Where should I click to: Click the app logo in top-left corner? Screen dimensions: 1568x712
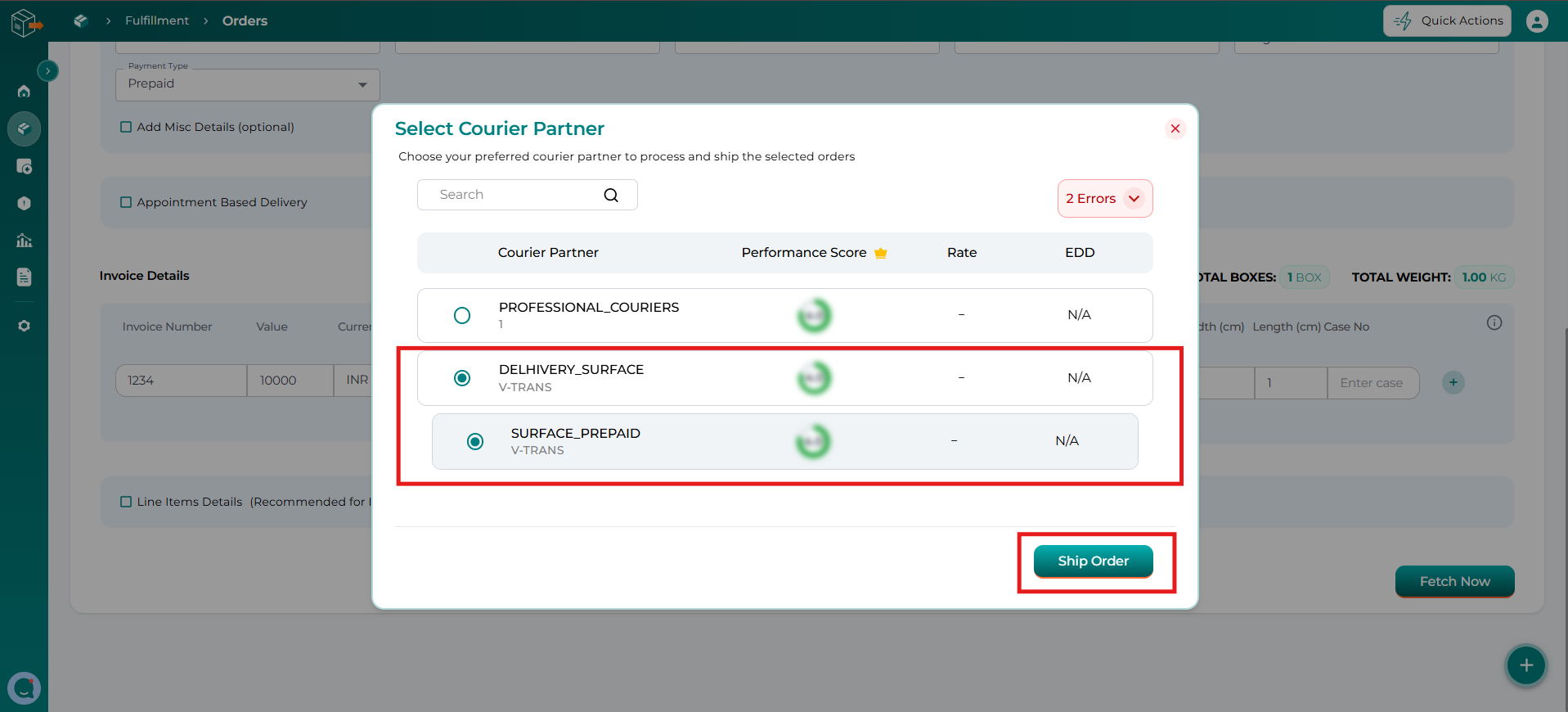point(25,23)
